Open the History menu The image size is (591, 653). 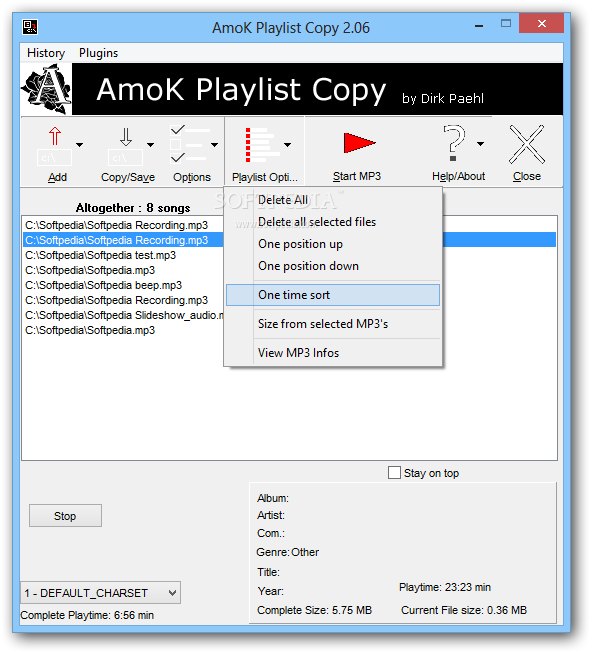click(46, 53)
